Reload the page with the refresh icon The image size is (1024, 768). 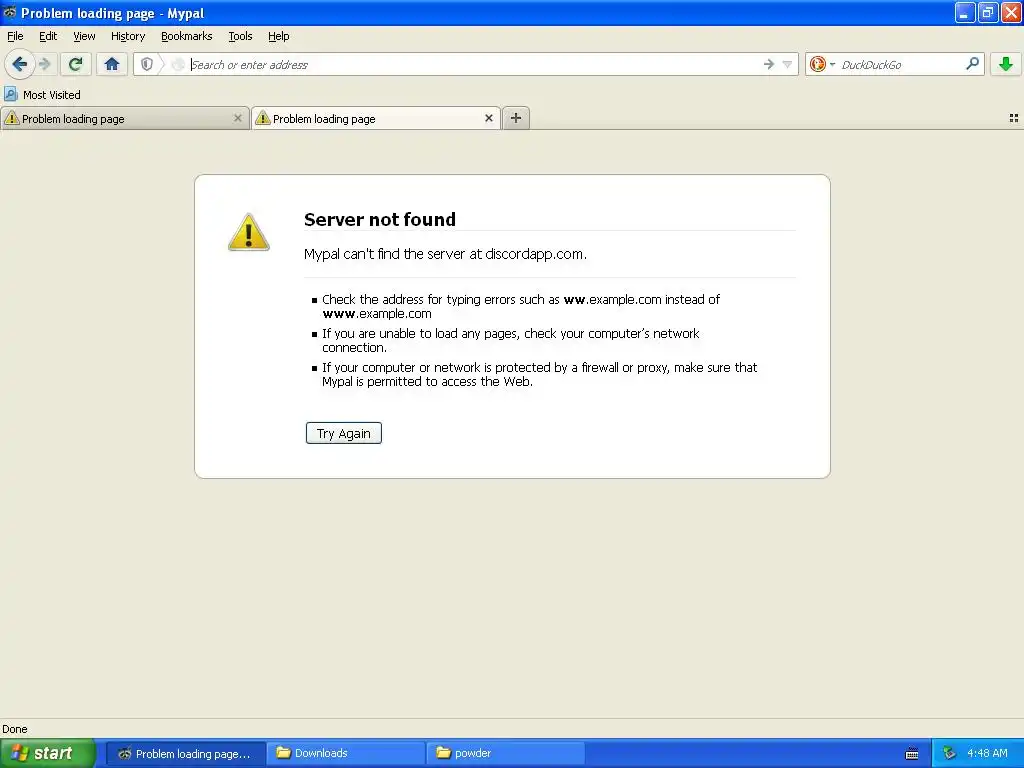click(x=76, y=64)
